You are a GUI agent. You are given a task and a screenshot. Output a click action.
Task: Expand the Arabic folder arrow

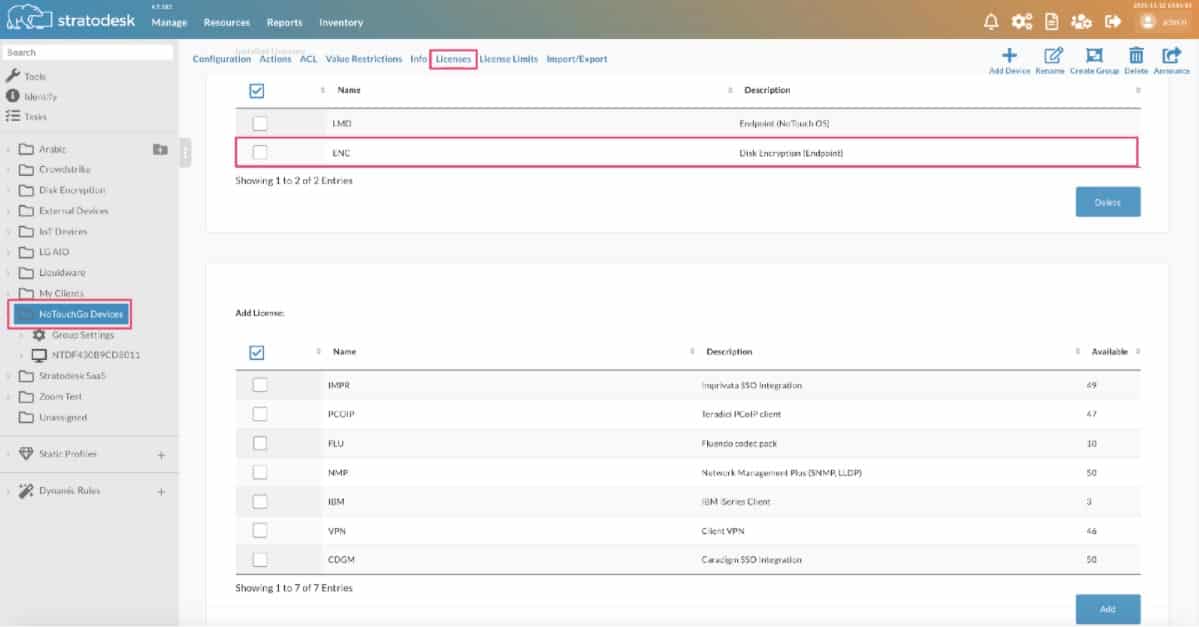[8, 149]
